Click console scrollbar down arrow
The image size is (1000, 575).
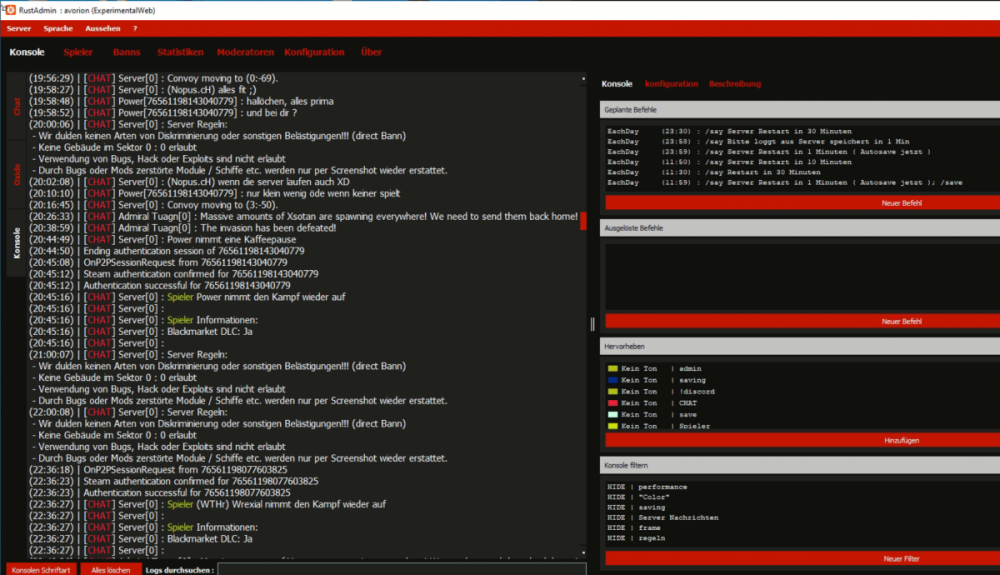pos(583,553)
